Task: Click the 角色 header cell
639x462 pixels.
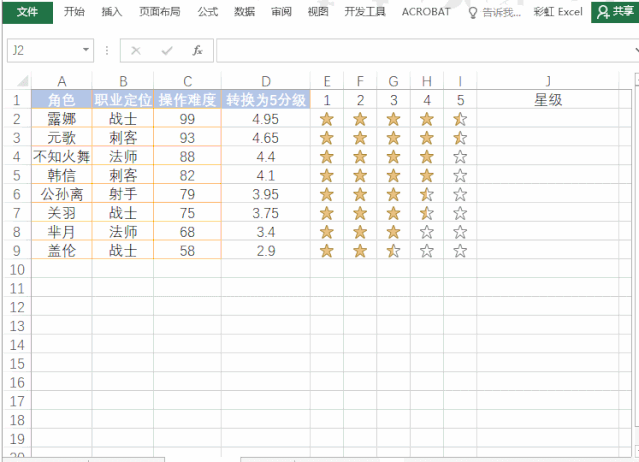Action: [x=62, y=100]
